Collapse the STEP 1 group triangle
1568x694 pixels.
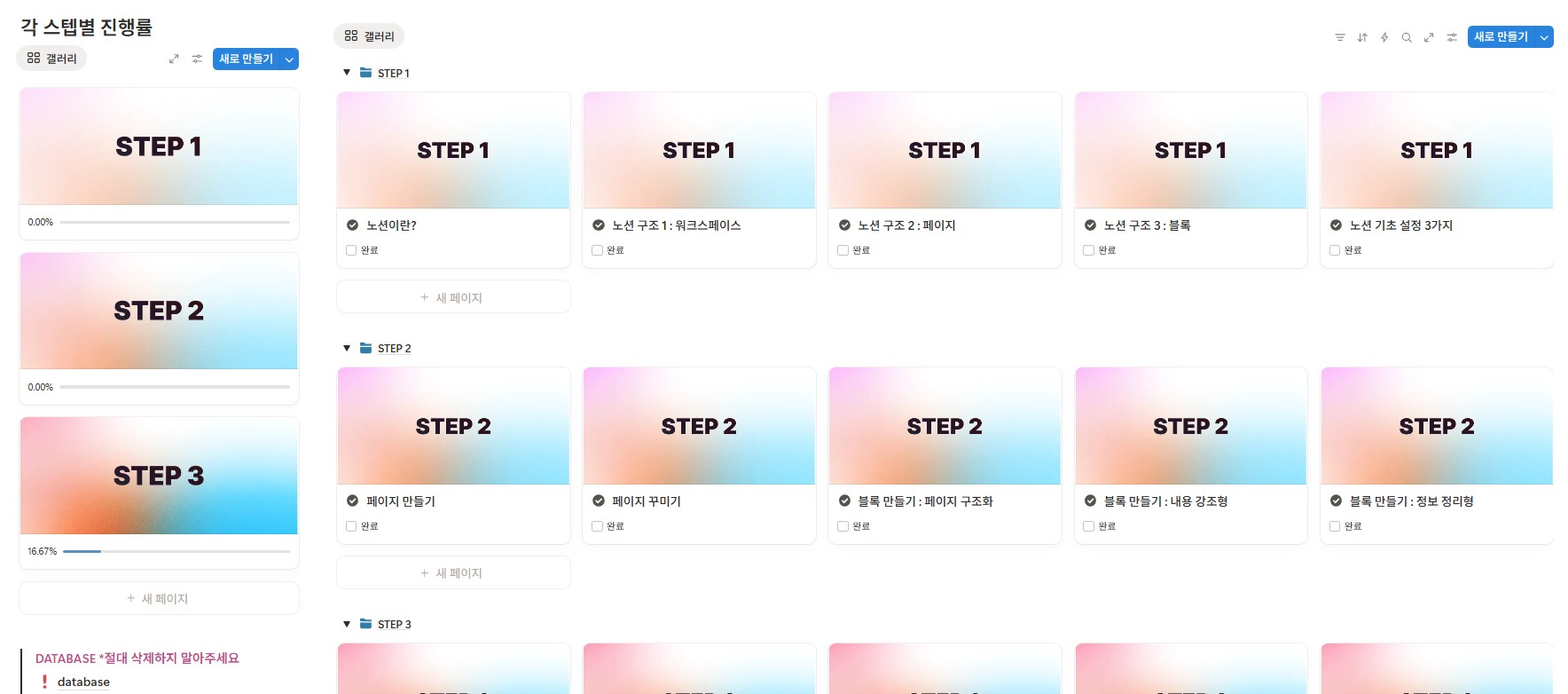[x=347, y=73]
